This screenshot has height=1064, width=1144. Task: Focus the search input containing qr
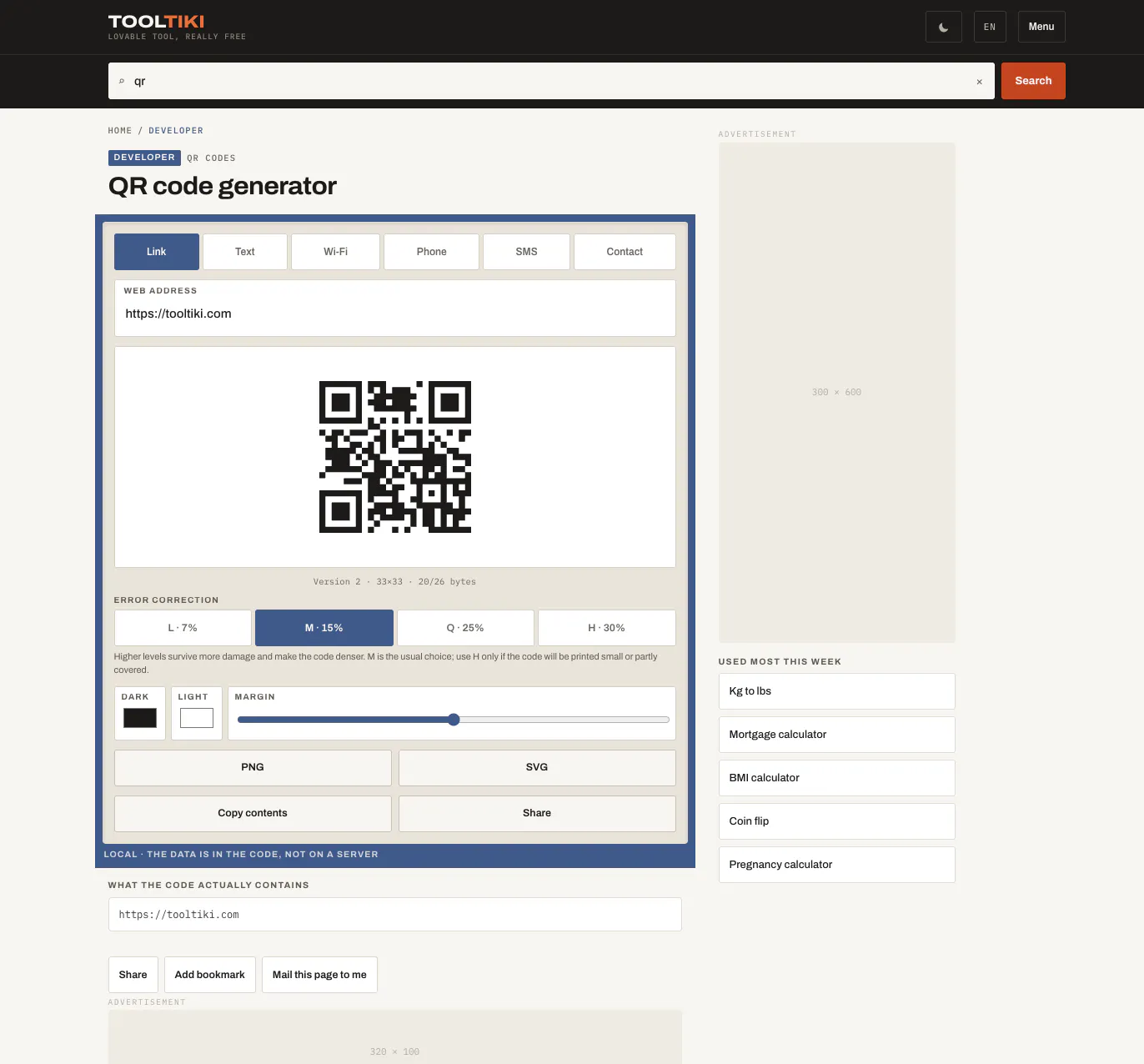click(x=550, y=81)
